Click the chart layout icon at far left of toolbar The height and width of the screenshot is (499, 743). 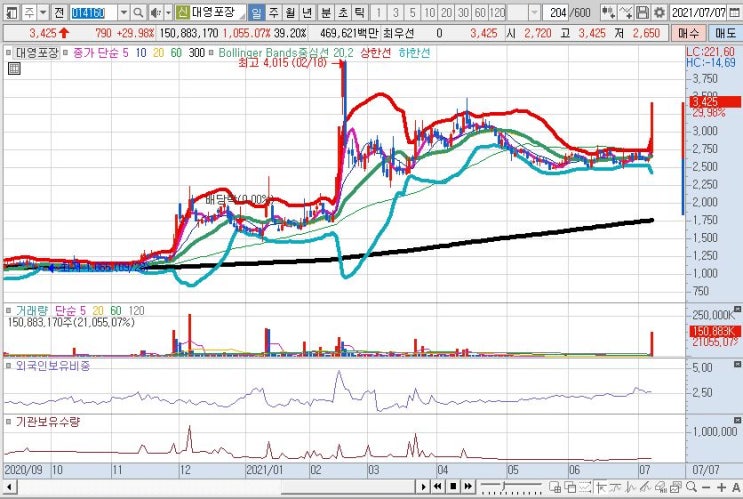pyautogui.click(x=10, y=12)
